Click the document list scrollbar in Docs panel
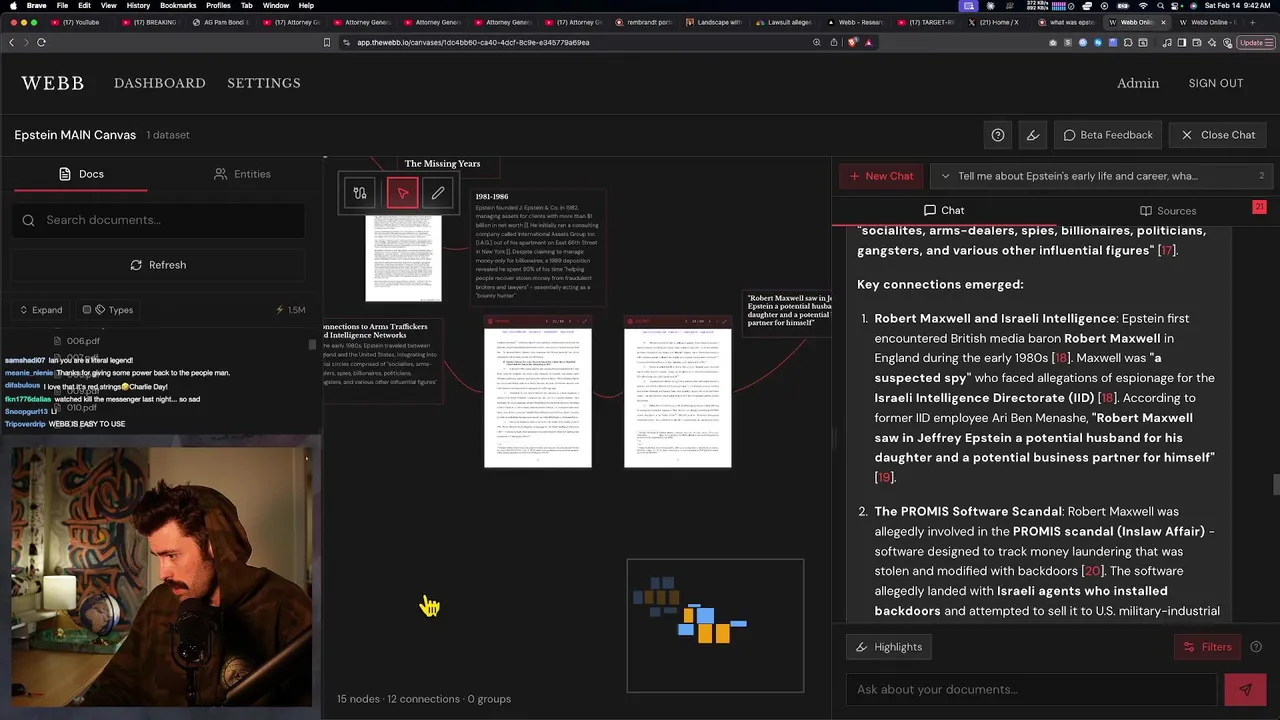Screen dimensions: 1280x720 tap(313, 345)
